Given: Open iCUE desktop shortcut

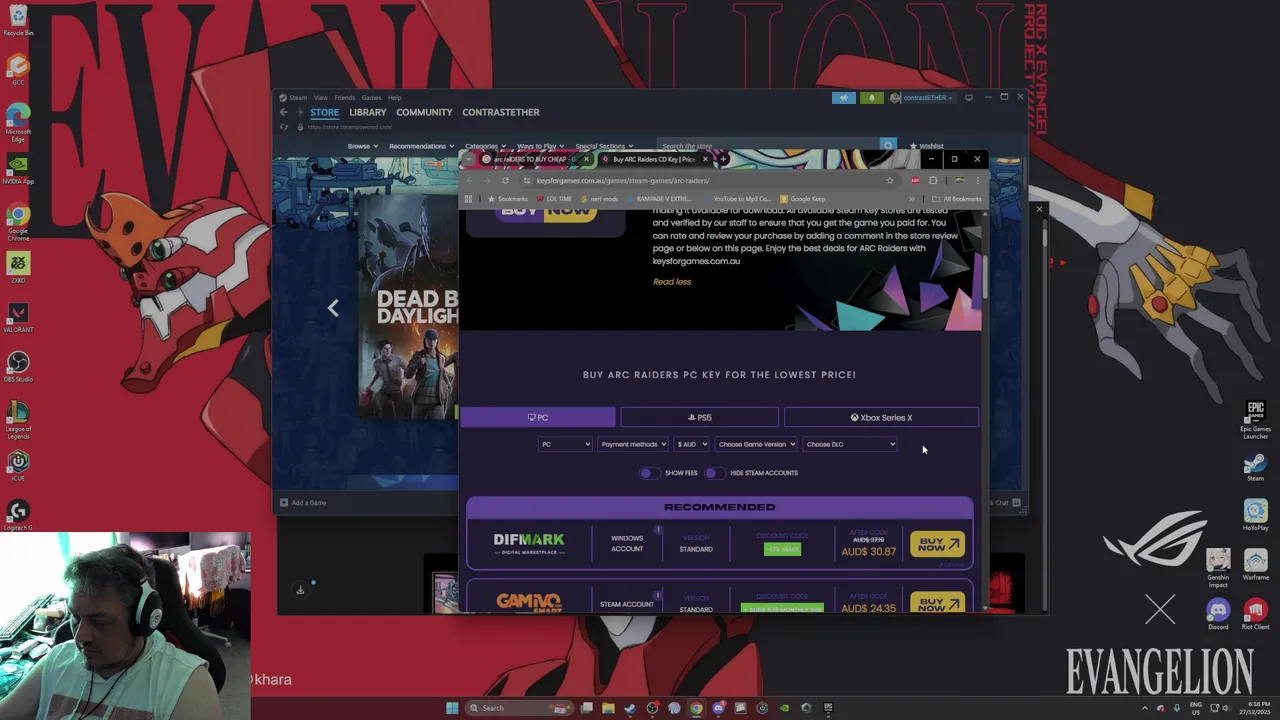Looking at the screenshot, I should (18, 465).
